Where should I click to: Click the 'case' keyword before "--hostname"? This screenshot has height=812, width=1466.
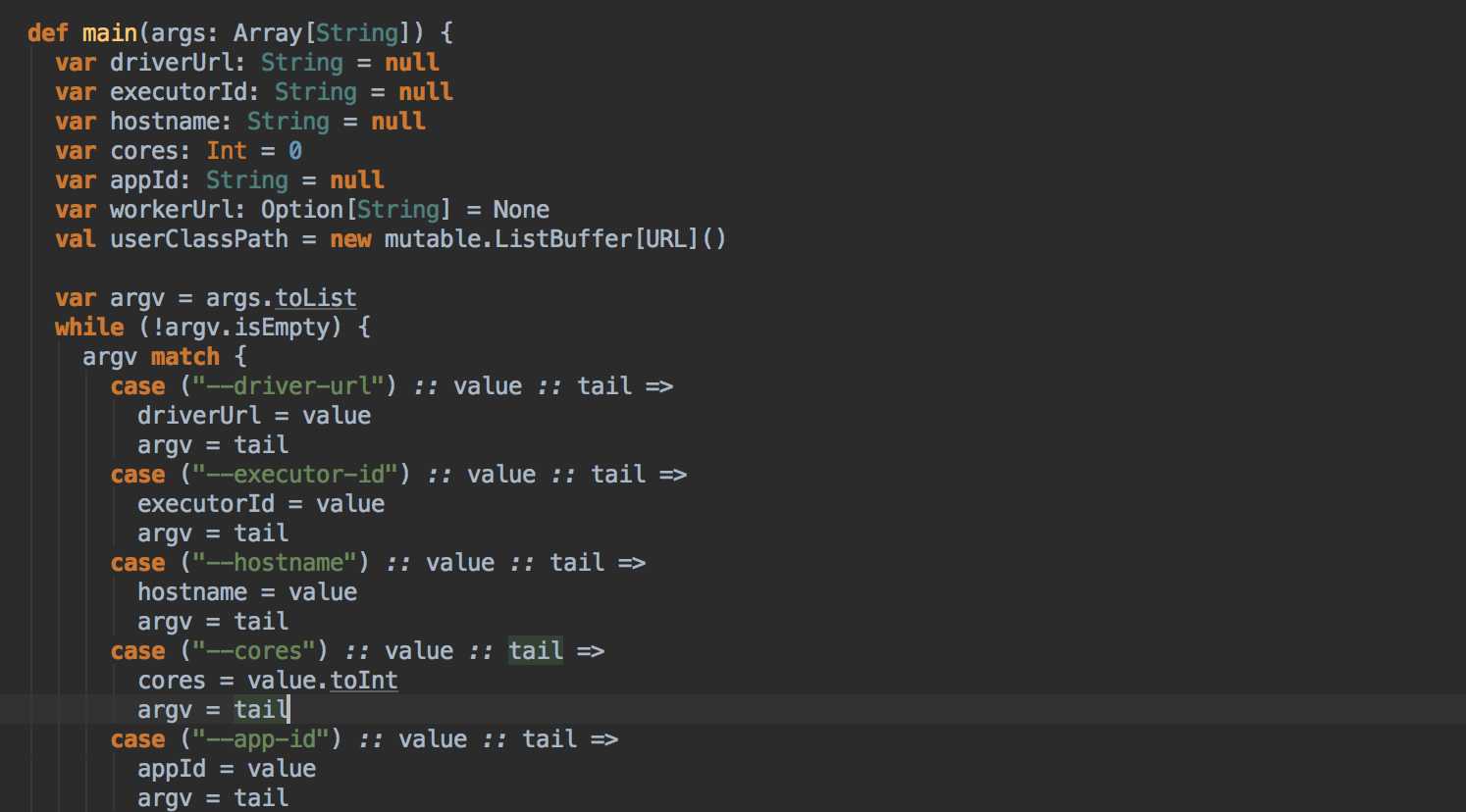137,563
